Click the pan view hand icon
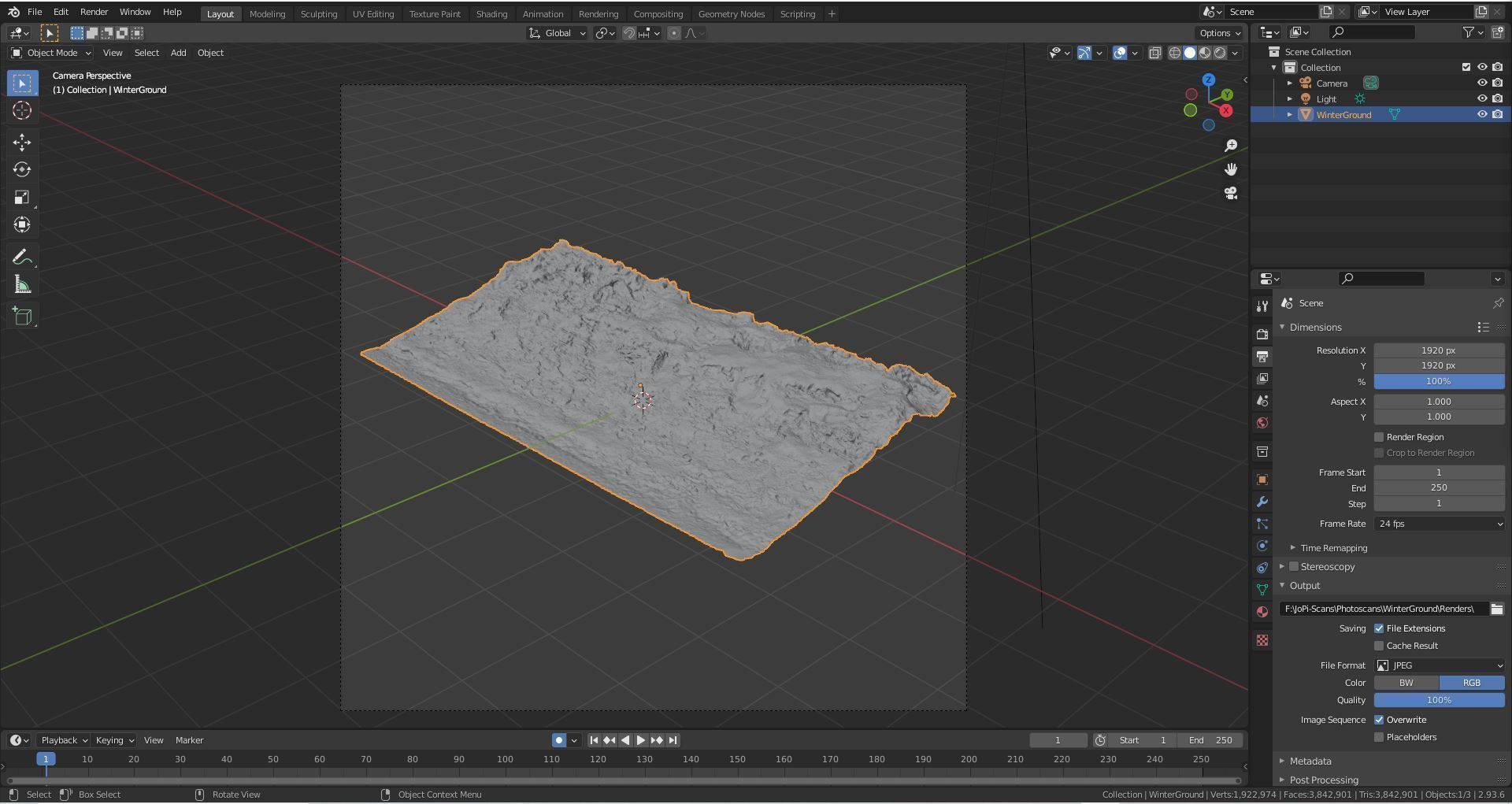1512x804 pixels. [1231, 169]
